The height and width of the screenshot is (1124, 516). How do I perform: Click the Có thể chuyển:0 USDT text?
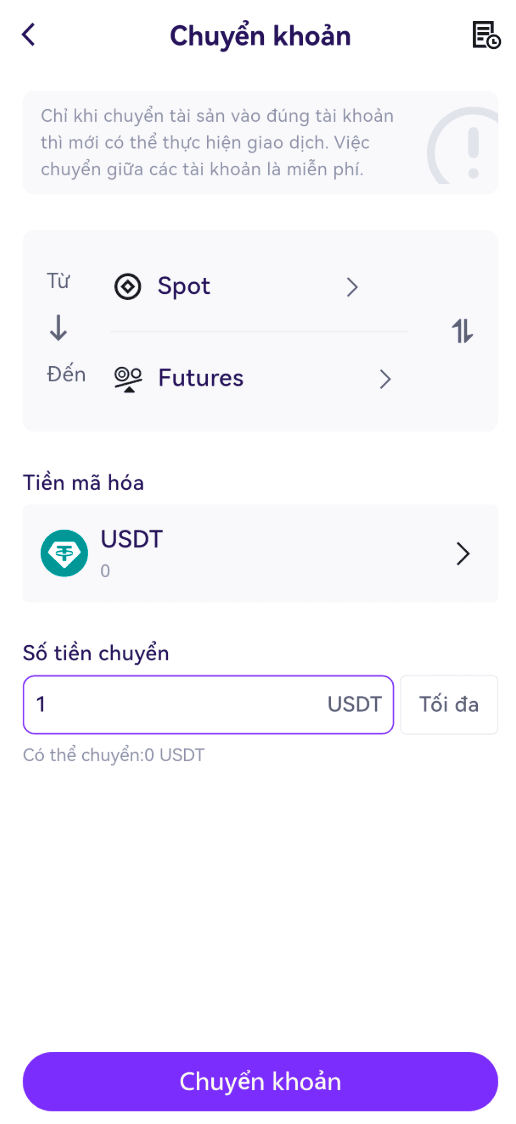pos(113,755)
